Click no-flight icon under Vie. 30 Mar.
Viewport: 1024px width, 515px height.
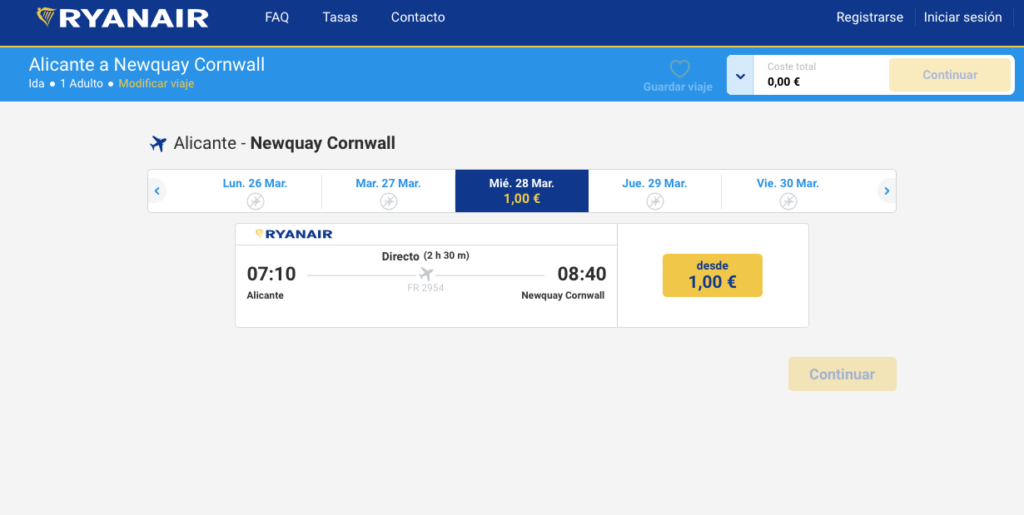click(x=787, y=201)
